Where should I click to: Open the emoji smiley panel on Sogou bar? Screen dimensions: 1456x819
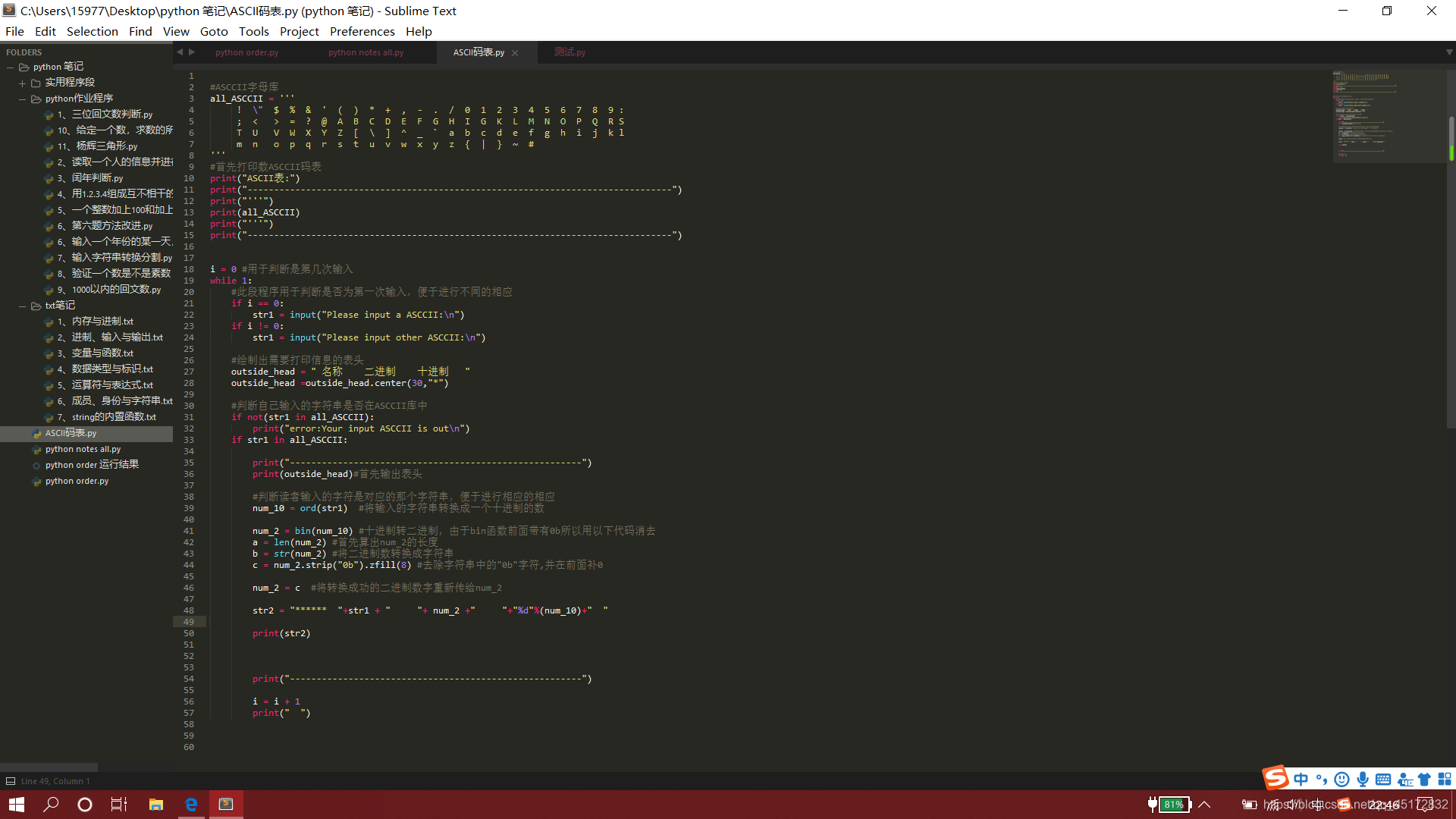point(1341,780)
